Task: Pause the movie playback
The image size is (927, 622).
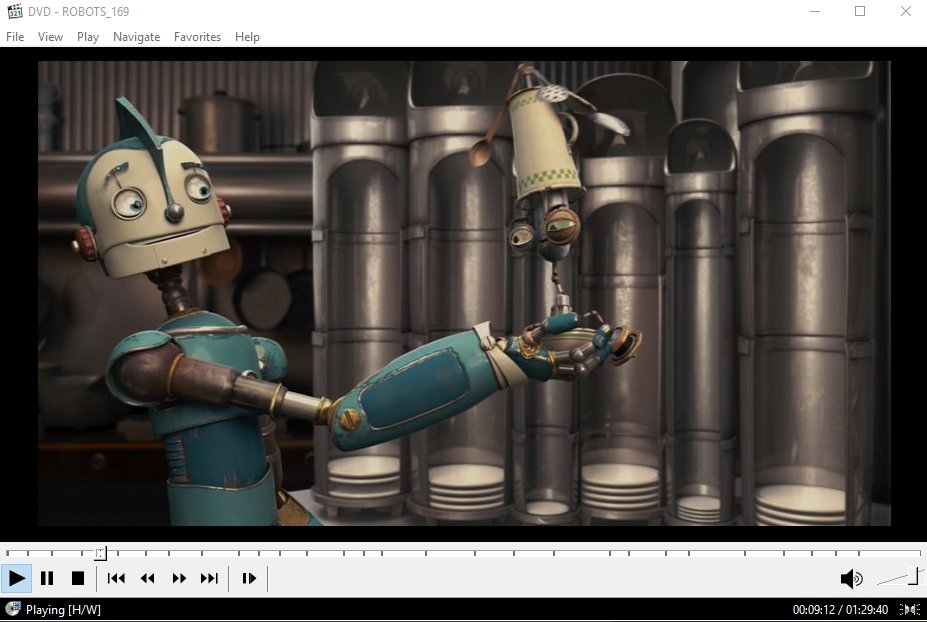Action: [47, 578]
